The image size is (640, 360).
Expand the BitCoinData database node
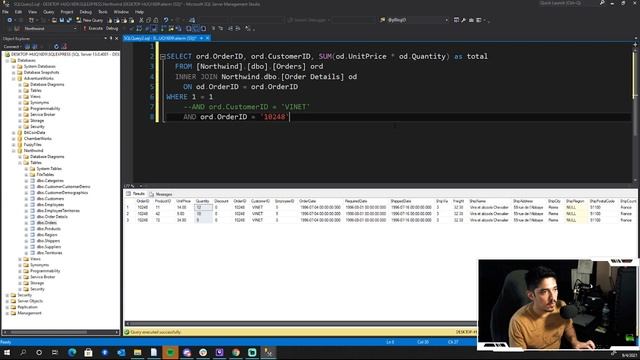pos(13,133)
